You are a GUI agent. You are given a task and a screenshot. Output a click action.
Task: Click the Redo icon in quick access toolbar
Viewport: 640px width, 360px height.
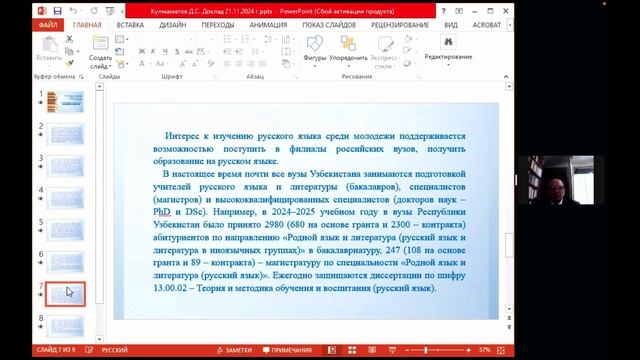tap(94, 11)
